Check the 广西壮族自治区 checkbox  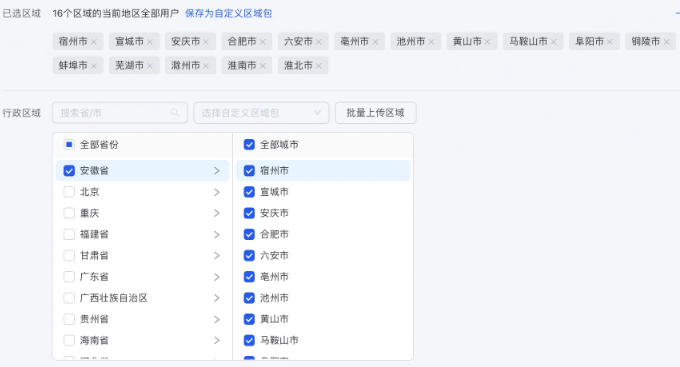tap(69, 298)
